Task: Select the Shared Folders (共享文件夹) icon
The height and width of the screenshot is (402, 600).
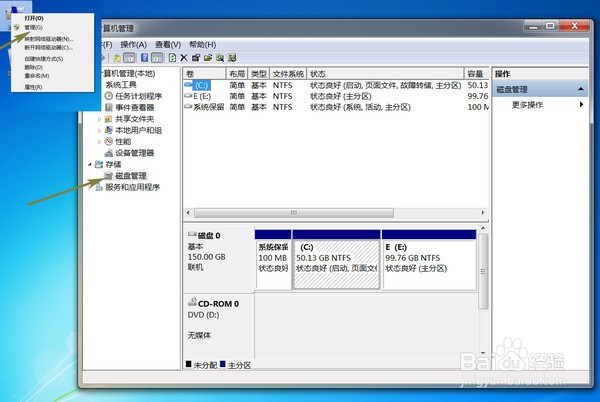Action: 109,119
